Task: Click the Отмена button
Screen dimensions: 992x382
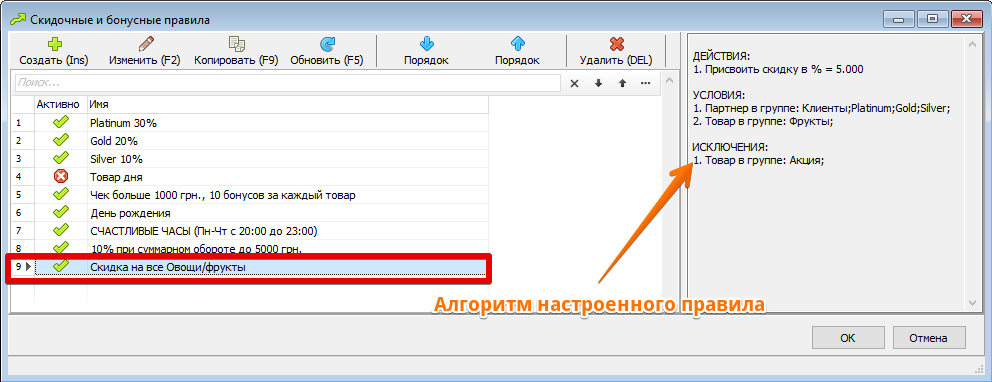Action: click(929, 338)
